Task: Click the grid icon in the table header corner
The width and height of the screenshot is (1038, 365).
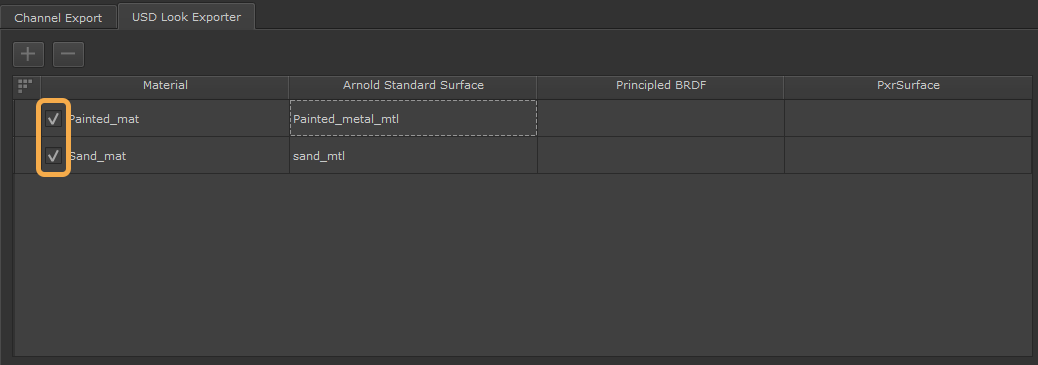Action: click(x=25, y=85)
